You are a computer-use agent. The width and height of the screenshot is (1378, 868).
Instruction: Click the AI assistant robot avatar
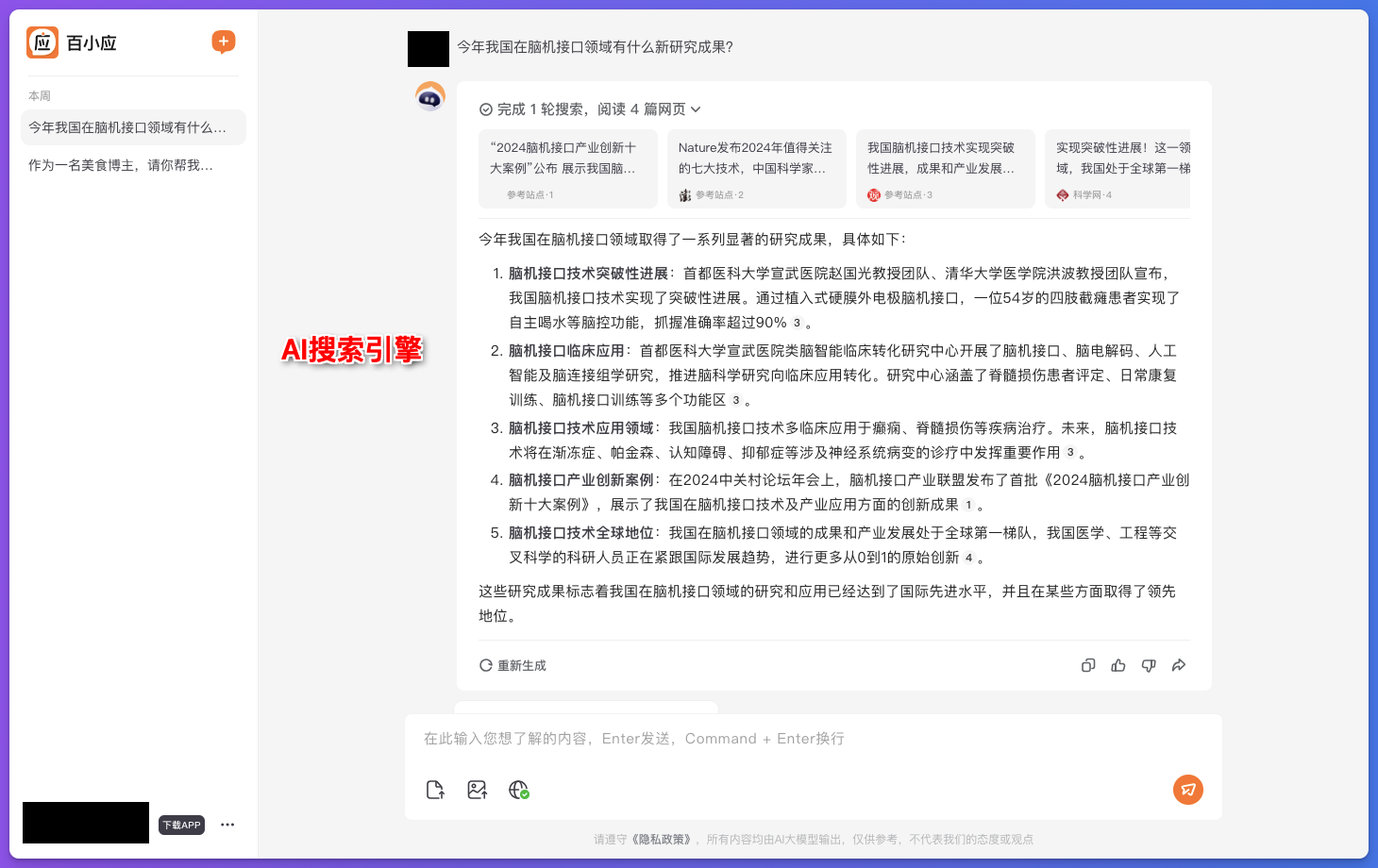pos(430,96)
